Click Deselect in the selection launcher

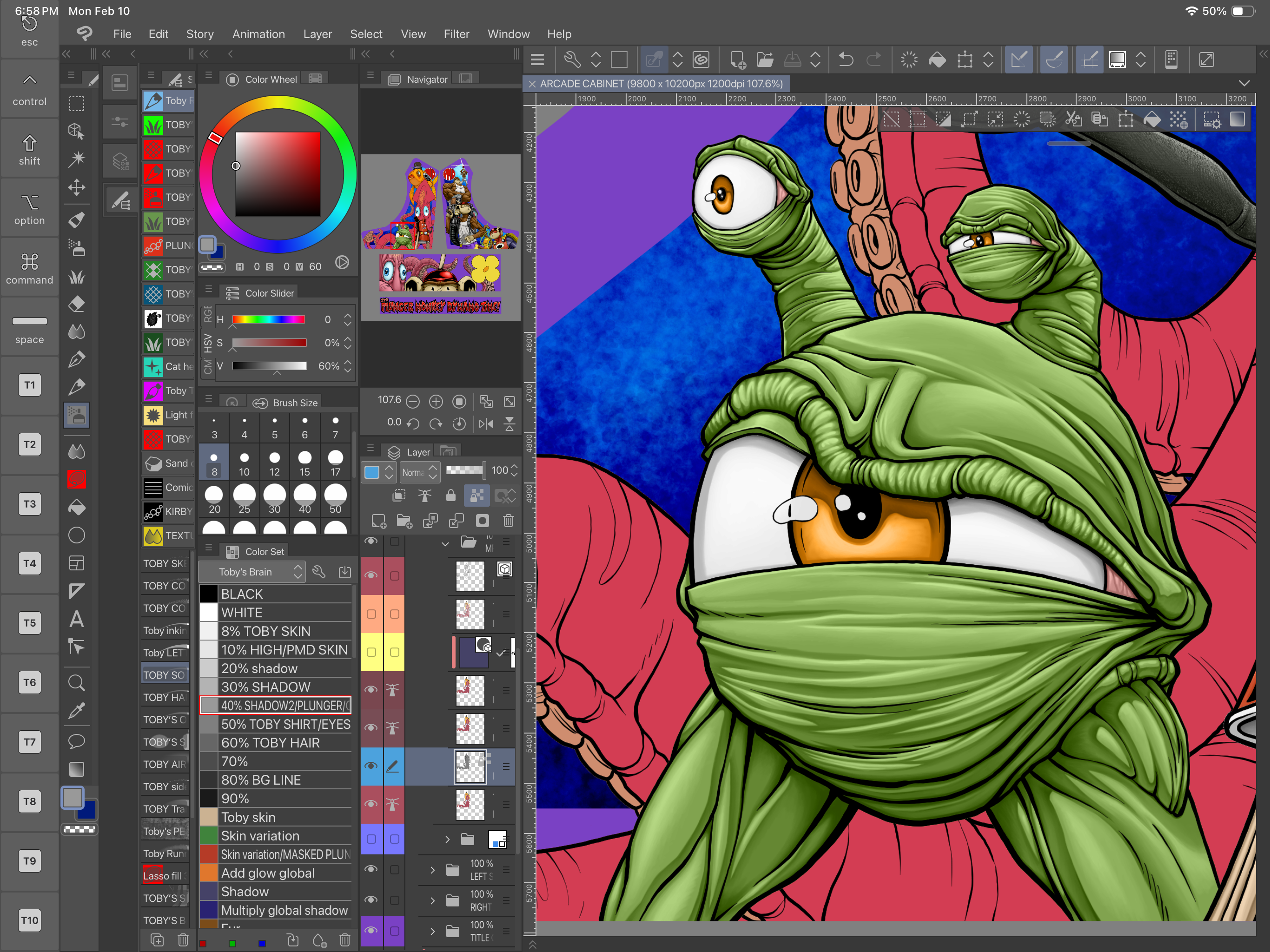[x=892, y=119]
